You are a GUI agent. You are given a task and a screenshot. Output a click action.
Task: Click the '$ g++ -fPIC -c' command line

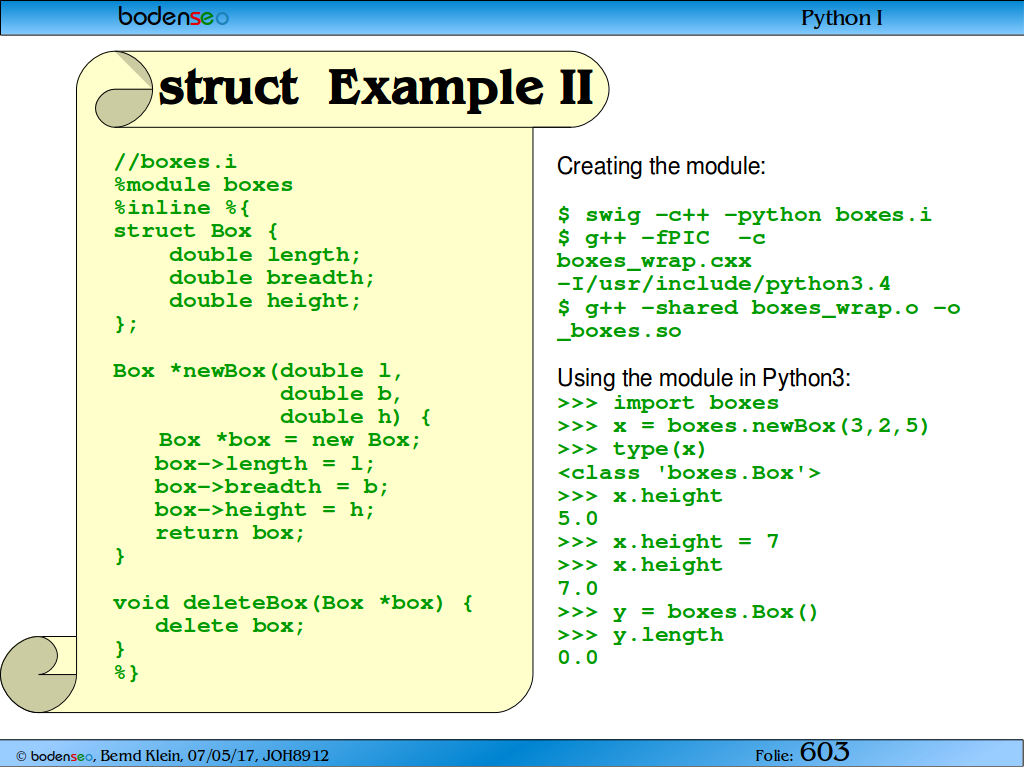click(x=662, y=238)
